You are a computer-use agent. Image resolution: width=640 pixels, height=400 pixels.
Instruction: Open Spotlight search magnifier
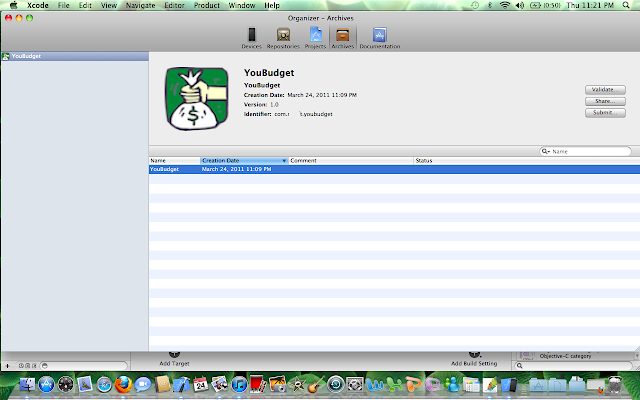(x=626, y=5)
